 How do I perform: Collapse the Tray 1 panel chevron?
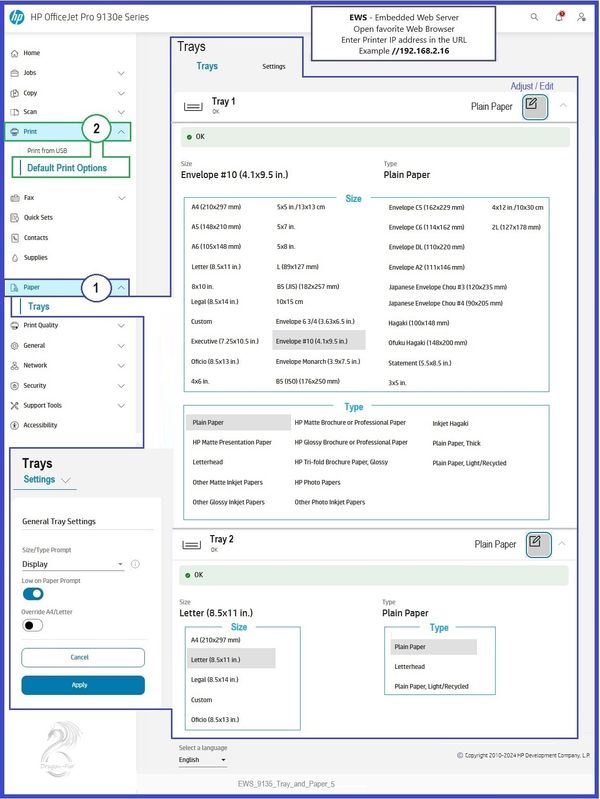tap(563, 105)
